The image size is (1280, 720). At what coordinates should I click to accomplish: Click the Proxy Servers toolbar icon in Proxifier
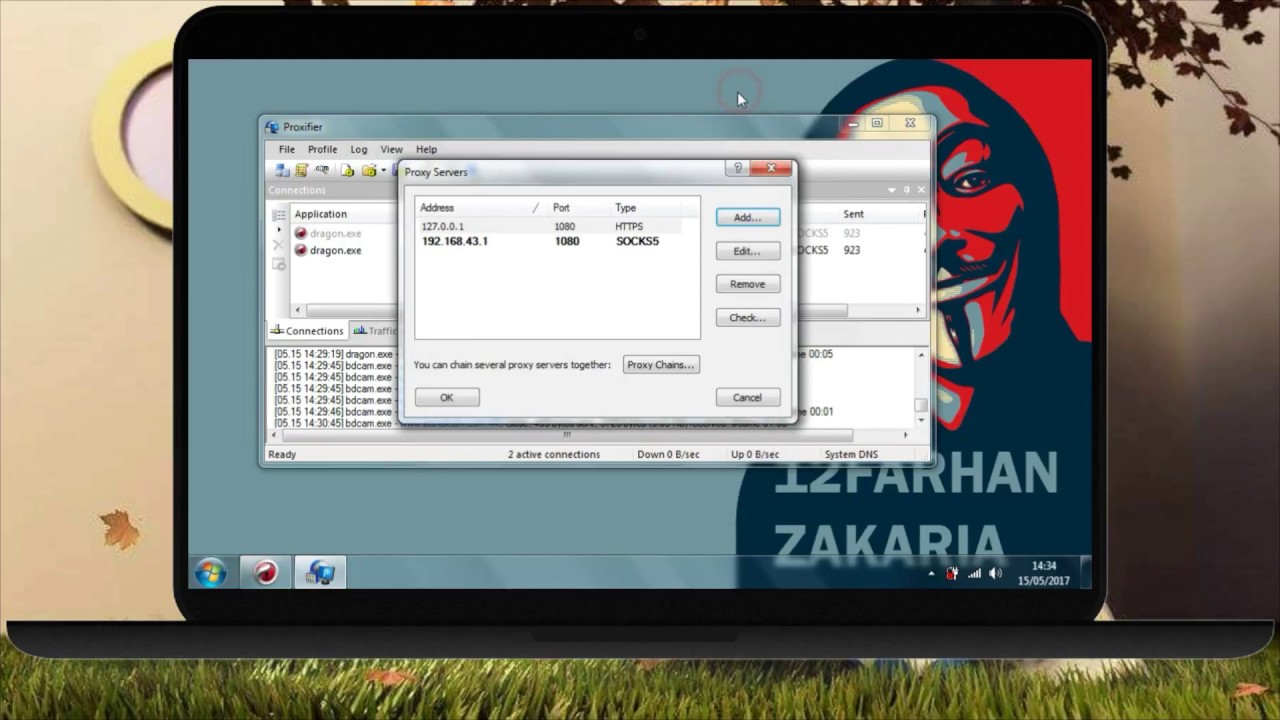tap(282, 171)
